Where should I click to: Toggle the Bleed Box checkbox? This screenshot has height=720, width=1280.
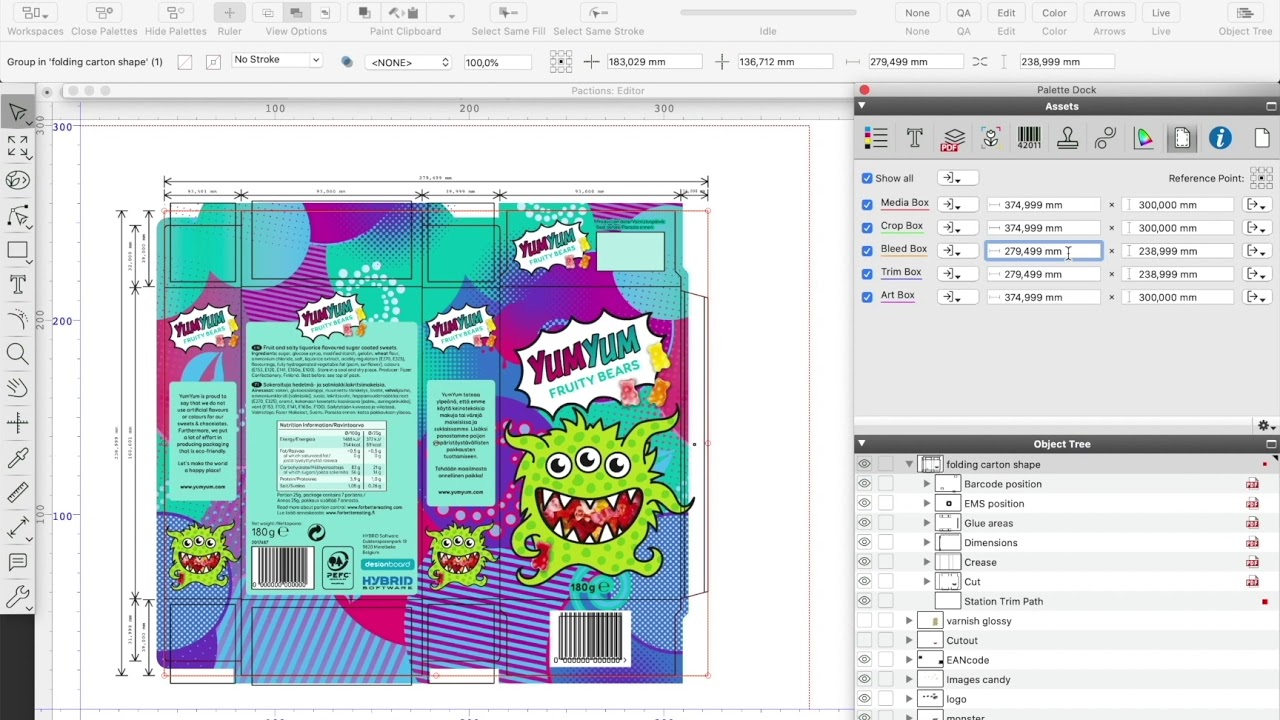[x=867, y=250]
